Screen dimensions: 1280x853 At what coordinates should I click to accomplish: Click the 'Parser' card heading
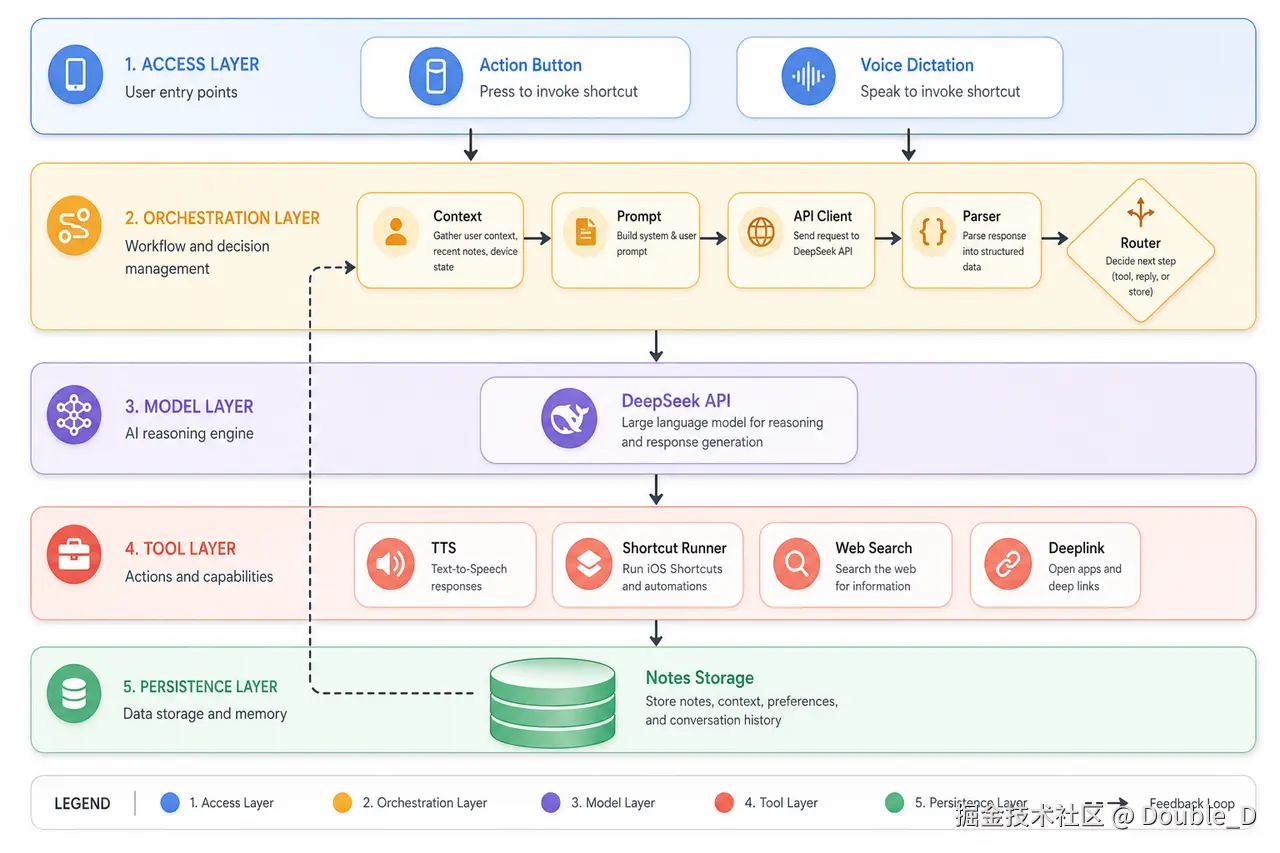coord(982,216)
